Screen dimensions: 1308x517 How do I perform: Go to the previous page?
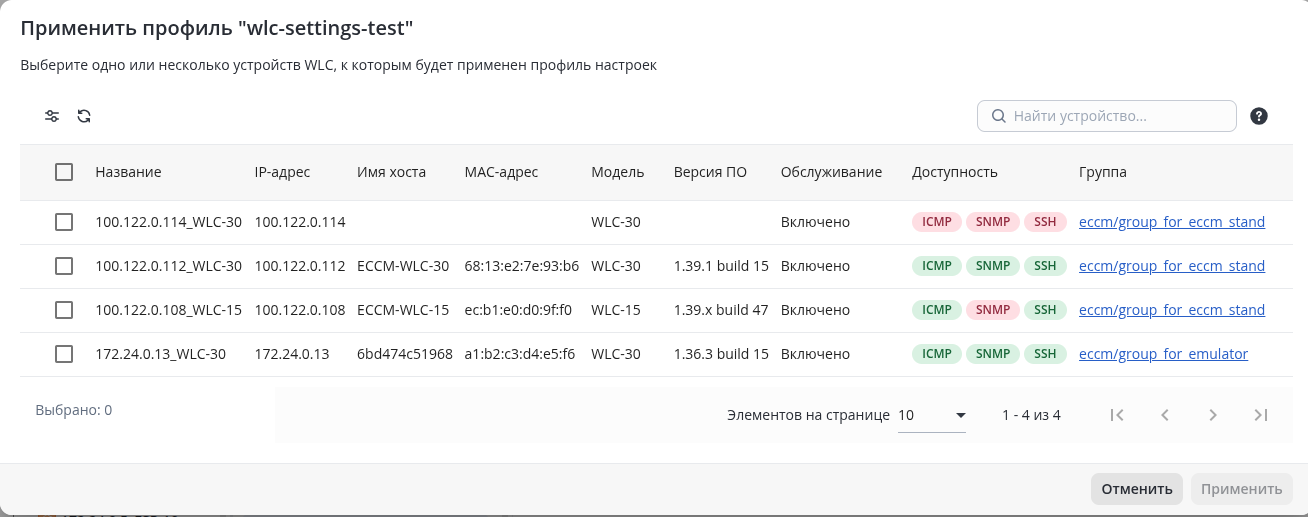click(x=1165, y=415)
